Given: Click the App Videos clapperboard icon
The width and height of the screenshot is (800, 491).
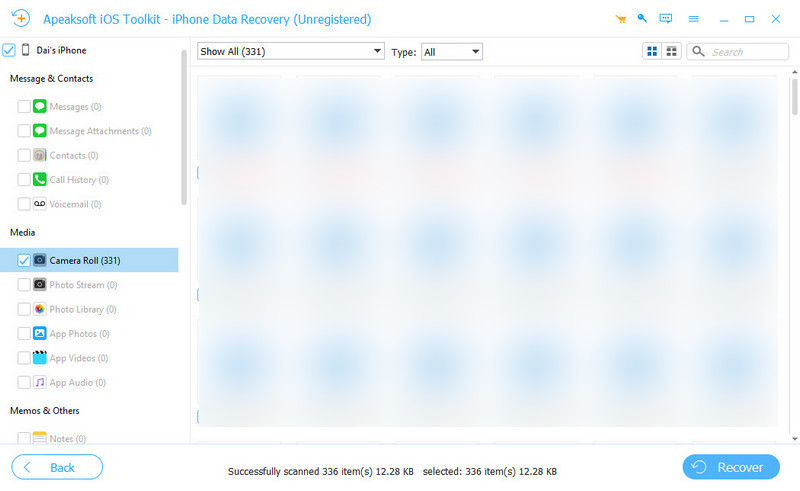Looking at the screenshot, I should click(x=40, y=357).
